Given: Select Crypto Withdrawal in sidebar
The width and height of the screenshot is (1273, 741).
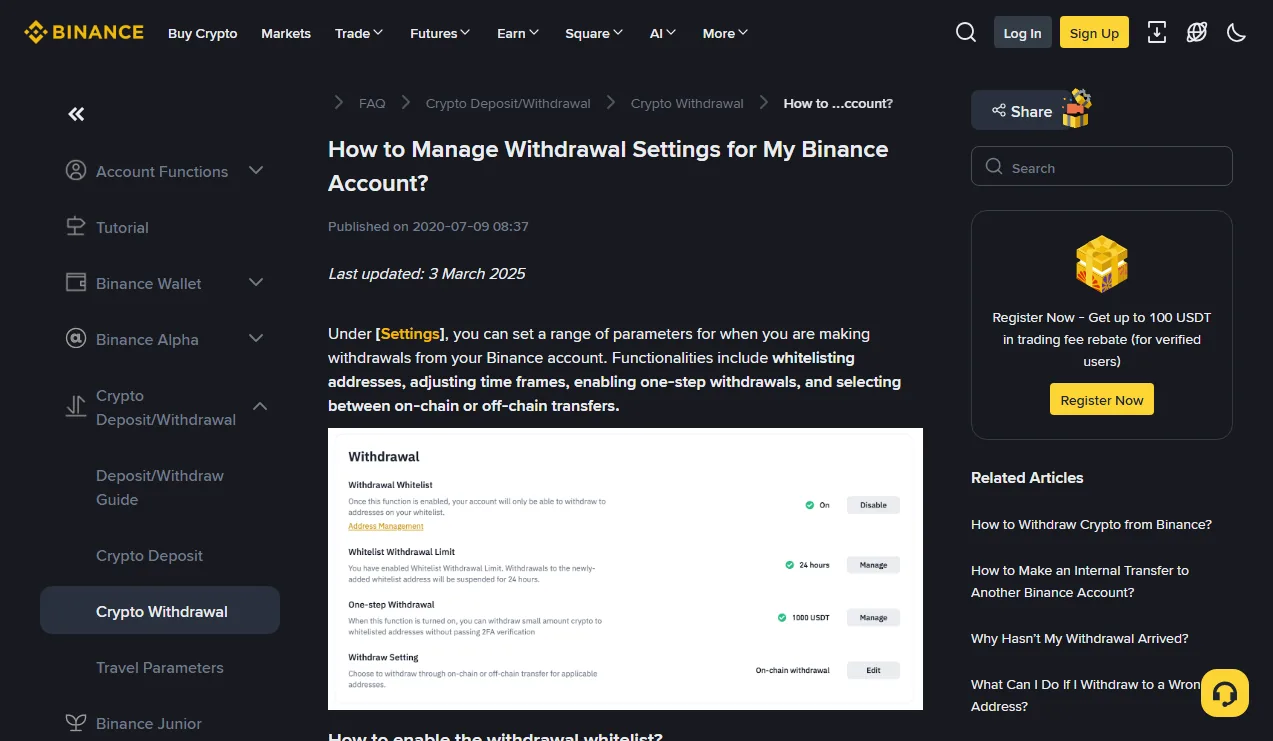Looking at the screenshot, I should (160, 610).
